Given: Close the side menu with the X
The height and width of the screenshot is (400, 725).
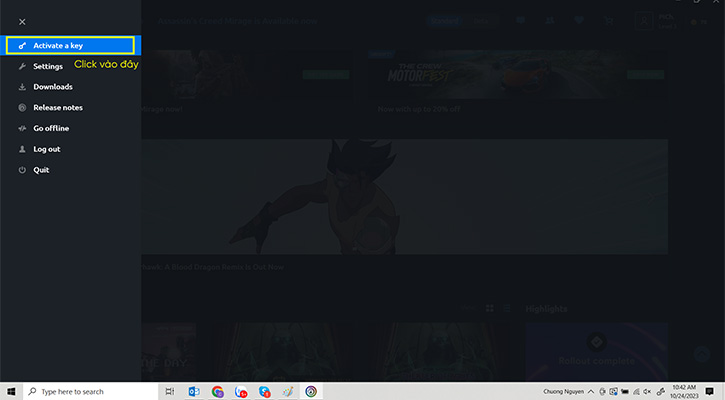Looking at the screenshot, I should [22, 22].
